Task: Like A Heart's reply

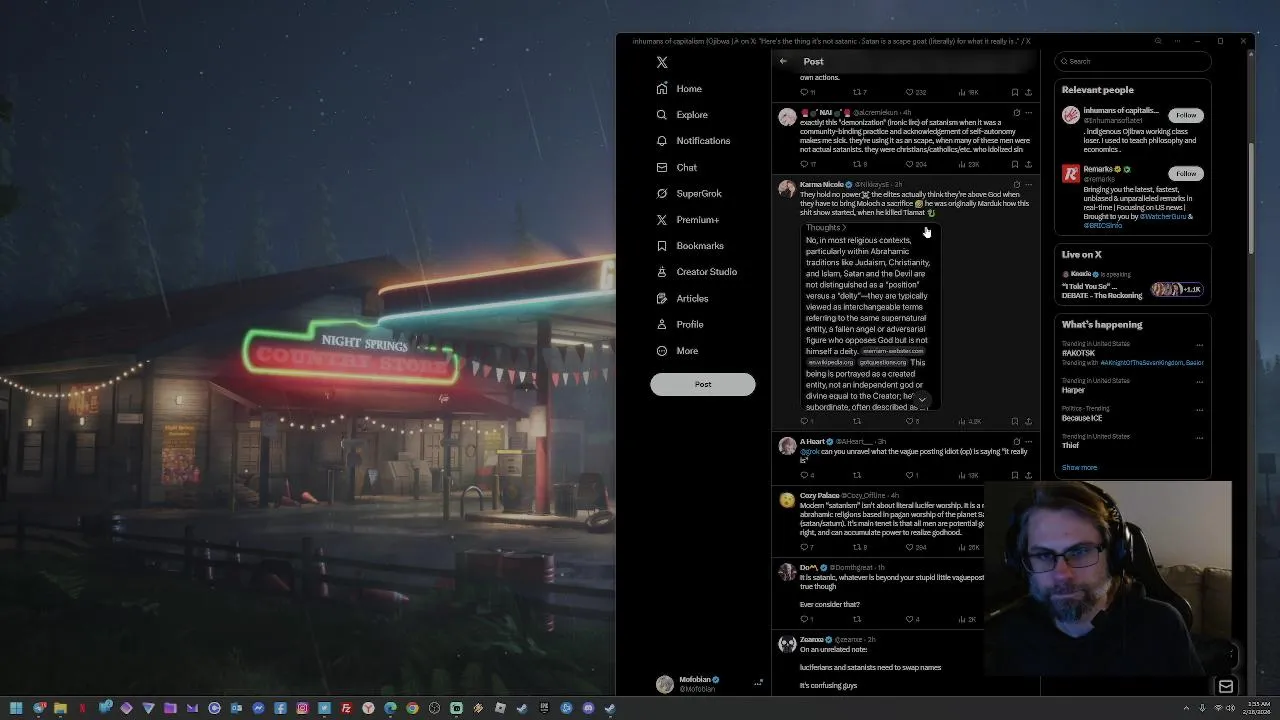Action: point(909,475)
